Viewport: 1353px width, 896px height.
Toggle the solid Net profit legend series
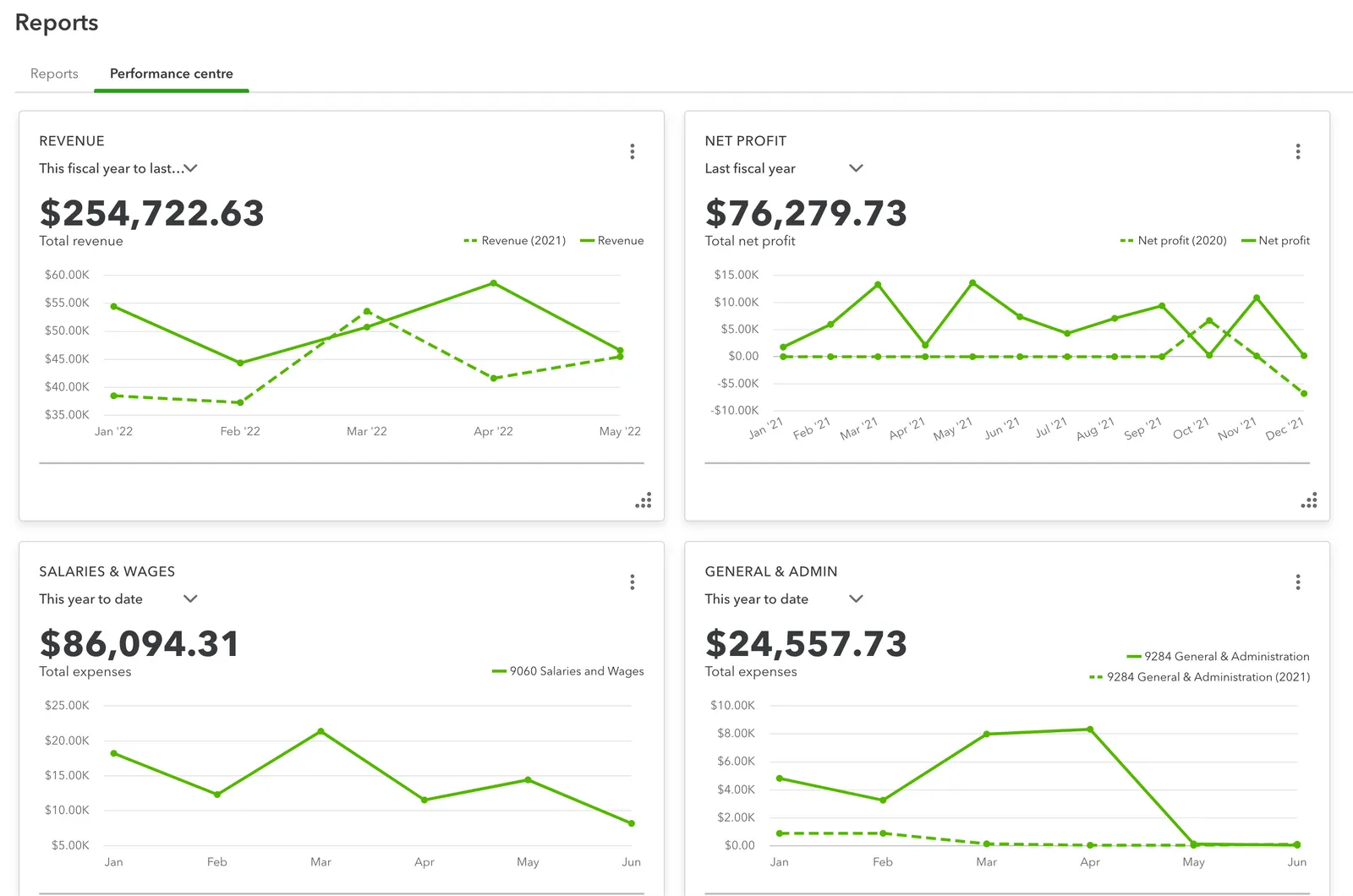[1275, 241]
